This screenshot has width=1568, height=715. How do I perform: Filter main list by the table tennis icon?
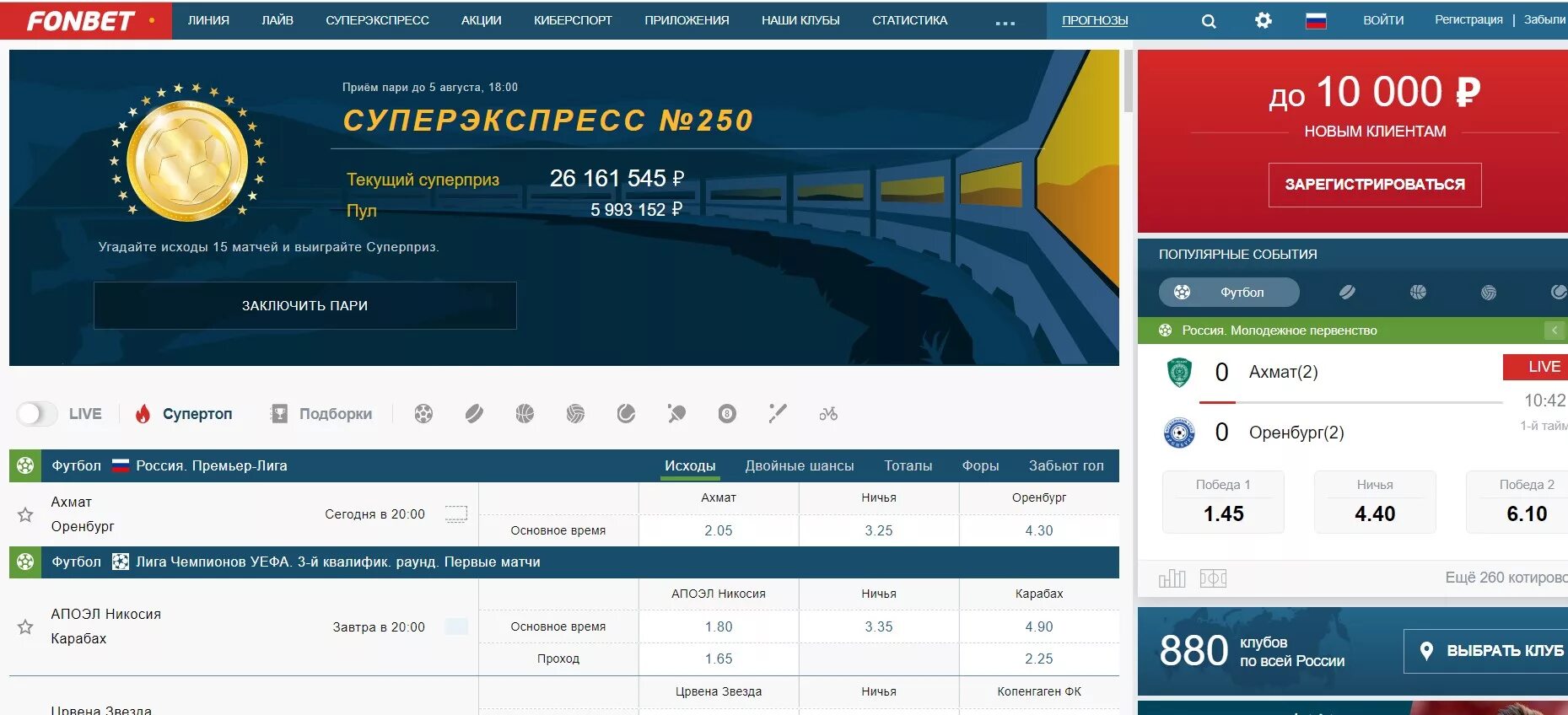point(676,414)
